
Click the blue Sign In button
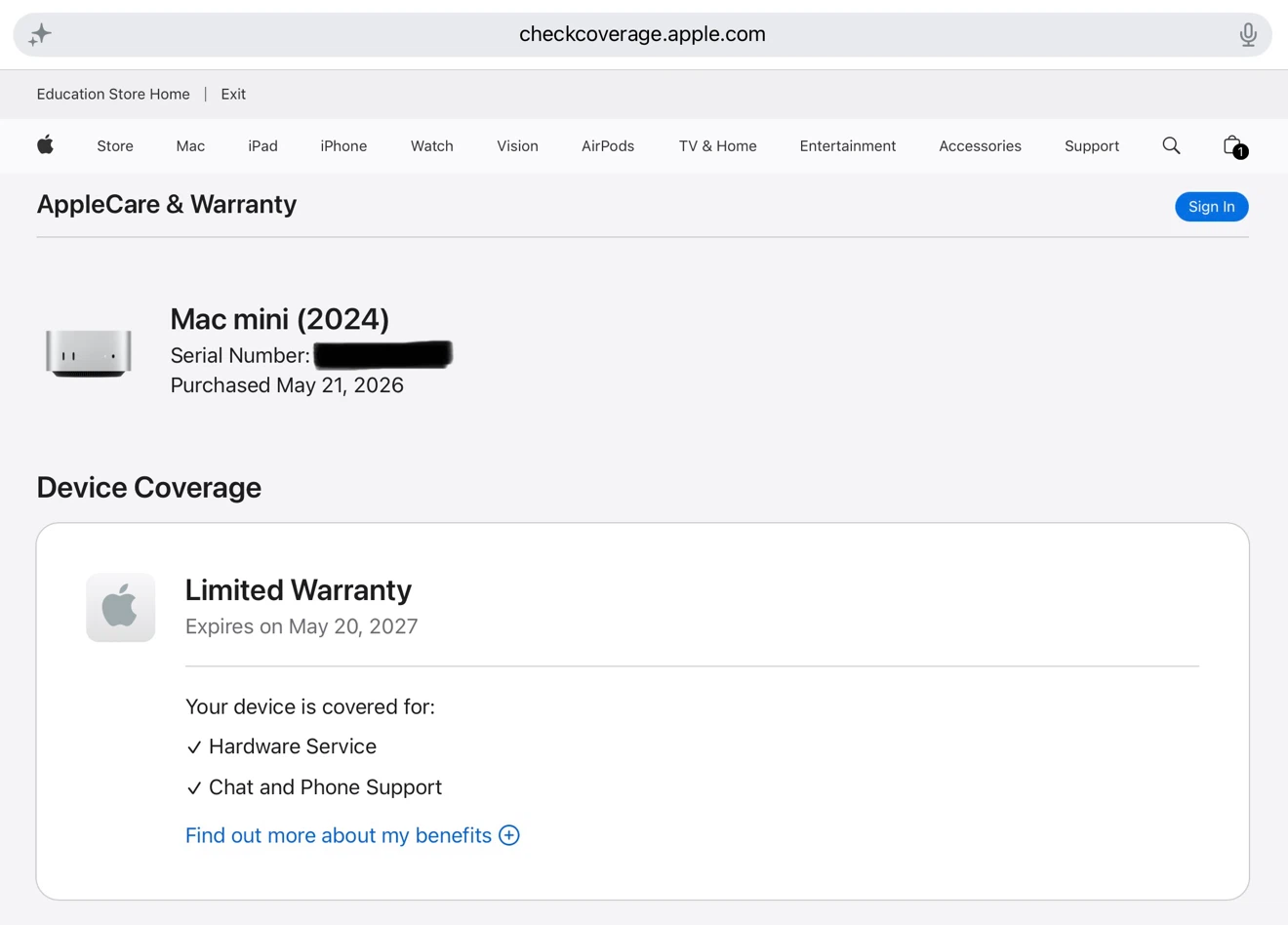pyautogui.click(x=1211, y=207)
